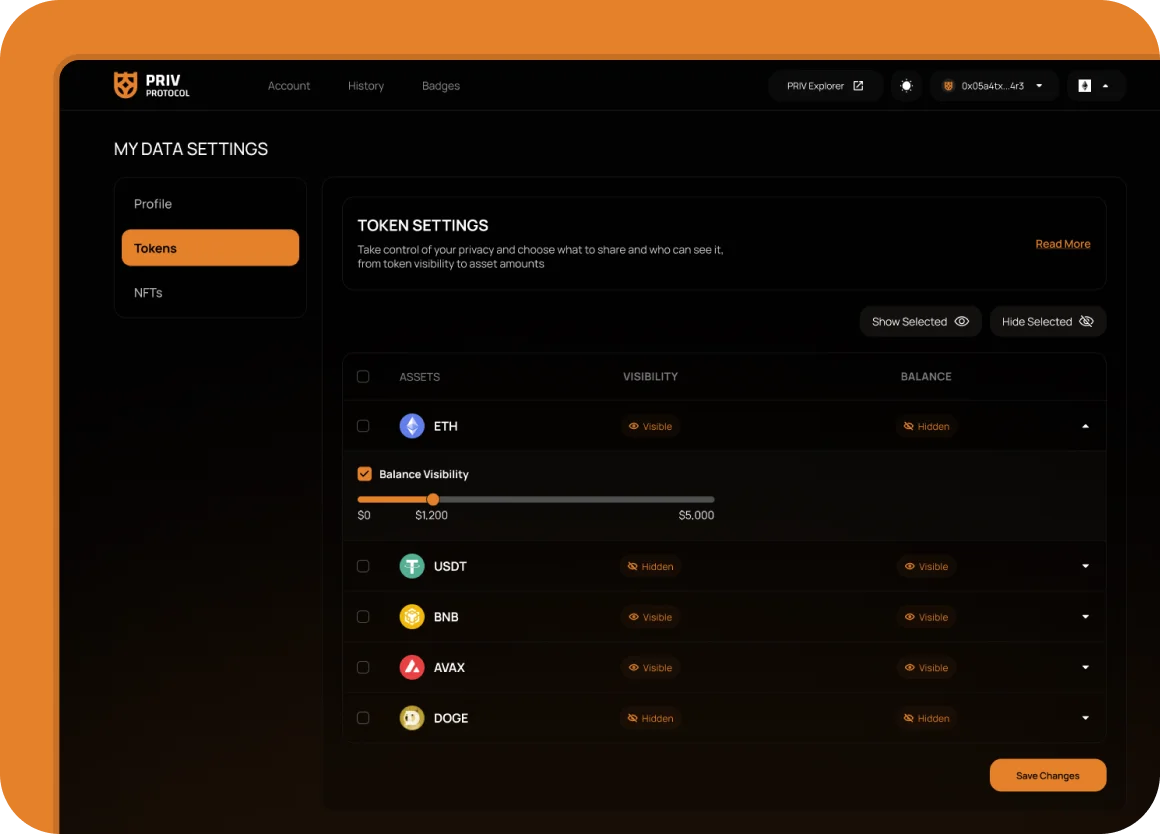
Task: Open the Read More link
Action: coord(1062,244)
